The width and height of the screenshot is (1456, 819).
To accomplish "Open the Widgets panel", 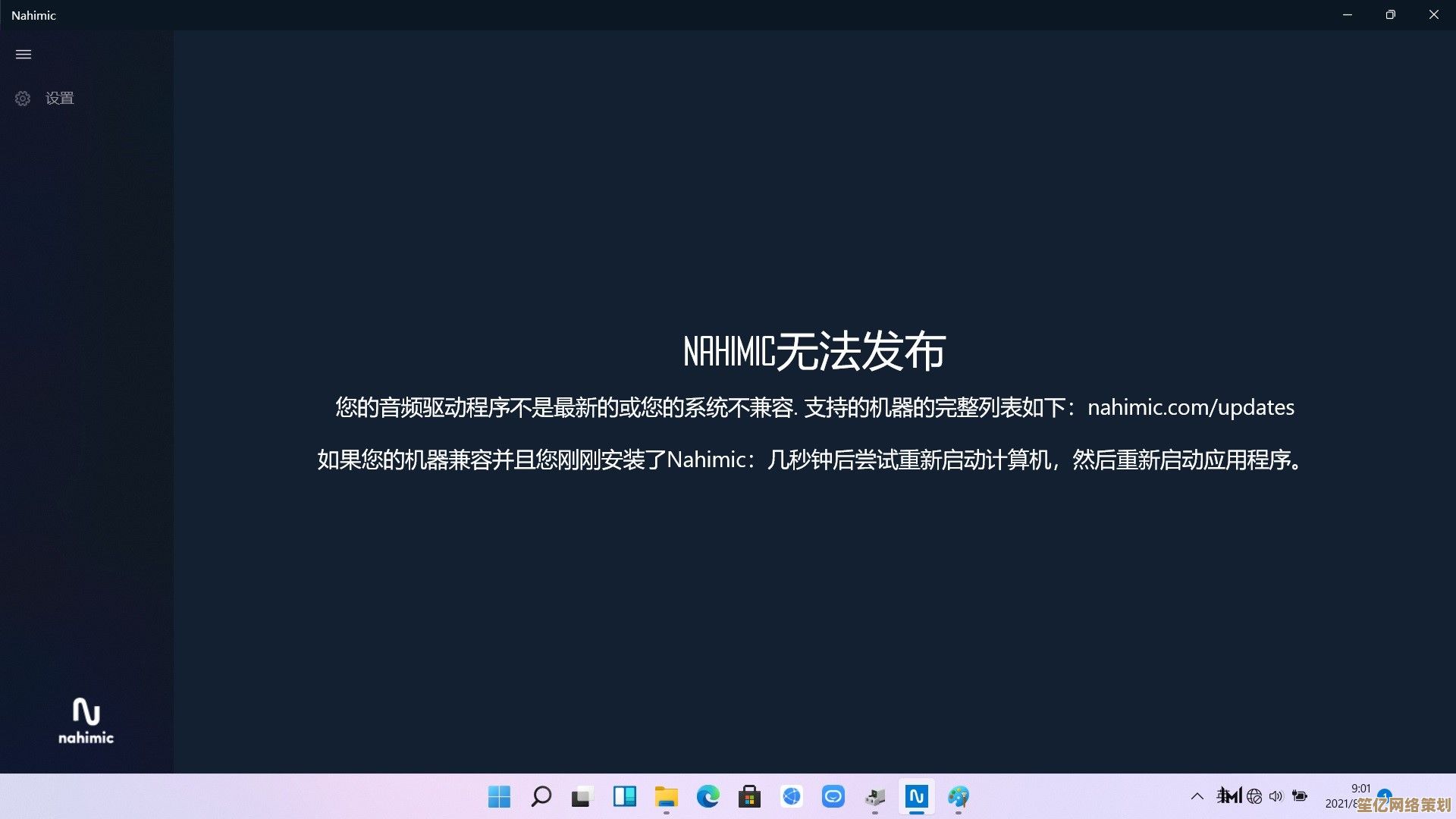I will click(x=624, y=797).
